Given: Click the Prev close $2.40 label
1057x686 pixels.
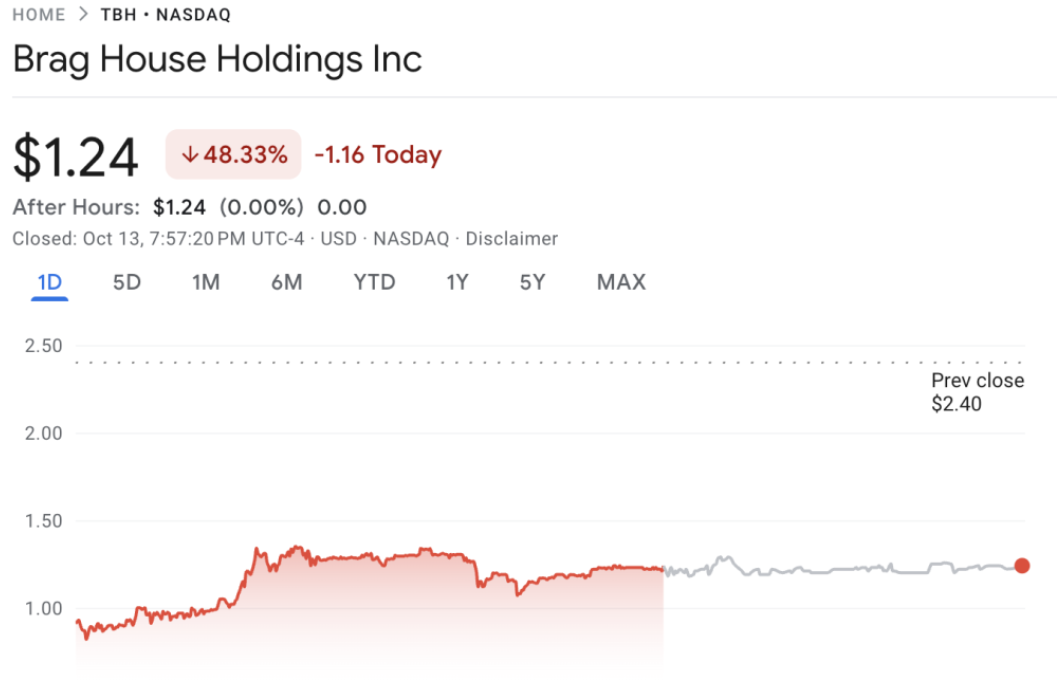Looking at the screenshot, I should pyautogui.click(x=977, y=392).
